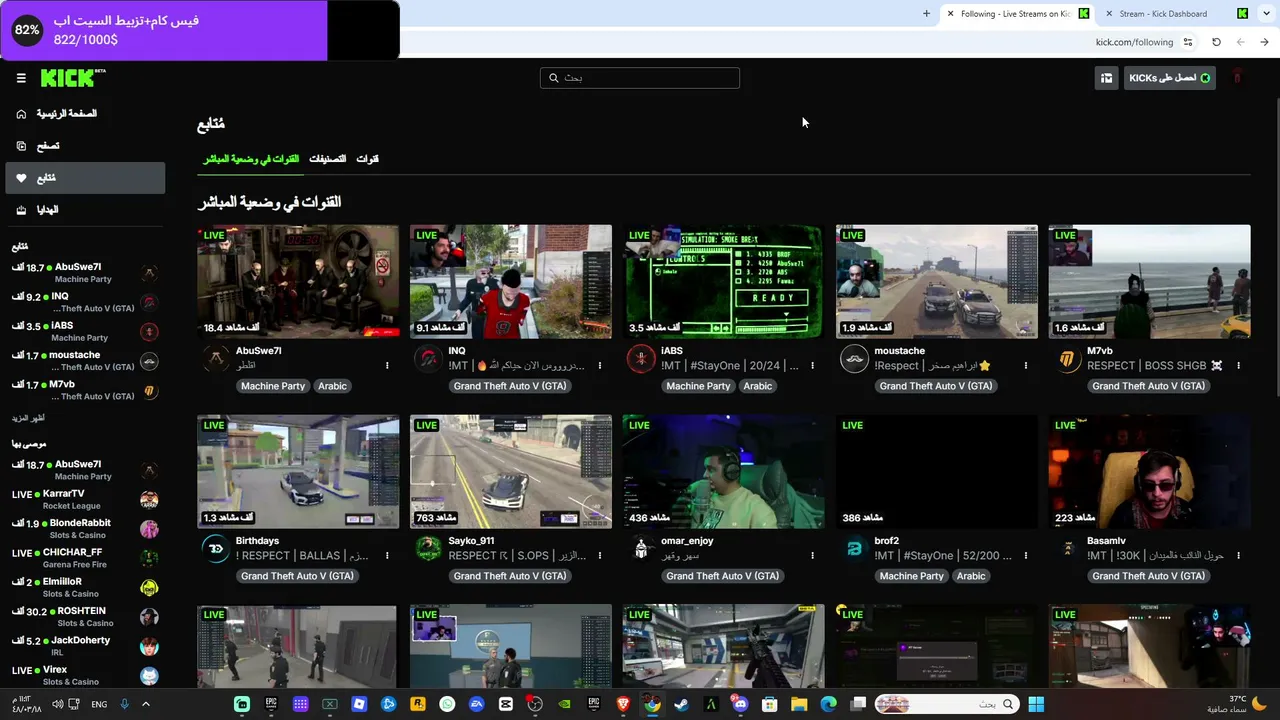Click the Birthdays channel avatar on its stream card
This screenshot has height=720, width=1280.
pyautogui.click(x=215, y=549)
